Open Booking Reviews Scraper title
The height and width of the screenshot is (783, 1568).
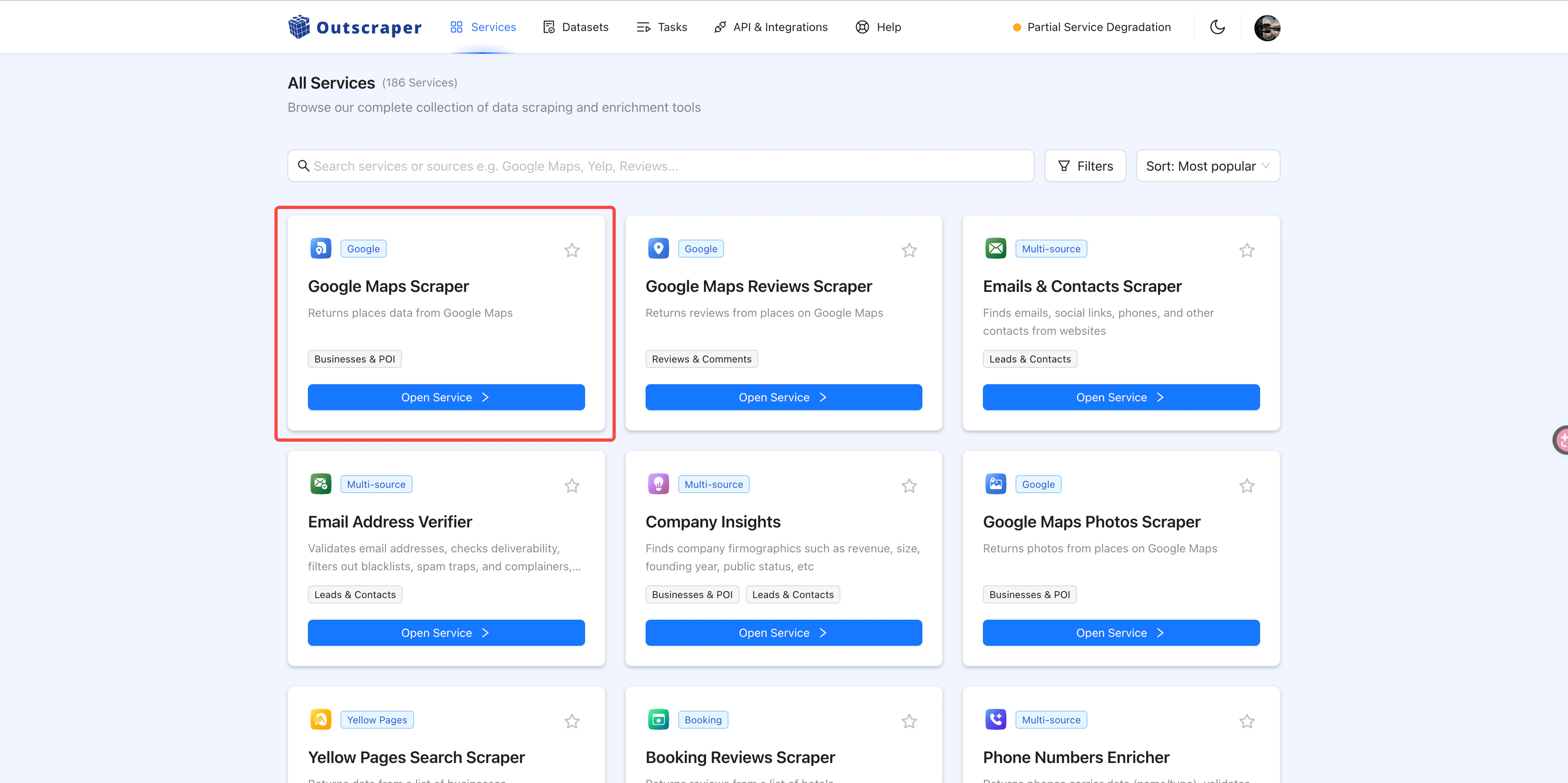740,757
